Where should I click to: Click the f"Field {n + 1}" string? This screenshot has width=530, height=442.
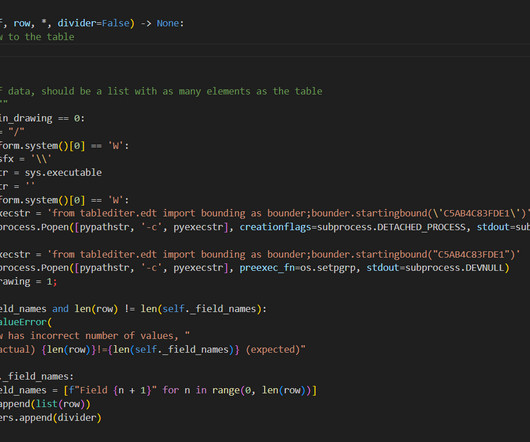113,390
